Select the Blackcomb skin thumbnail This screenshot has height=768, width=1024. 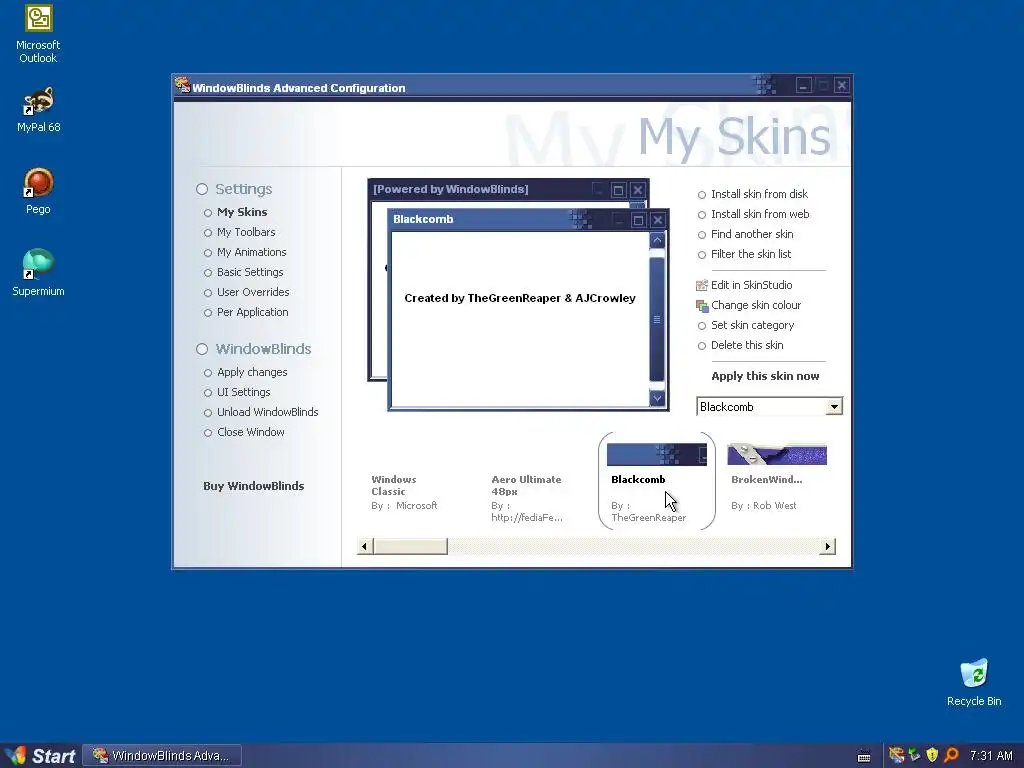[656, 455]
